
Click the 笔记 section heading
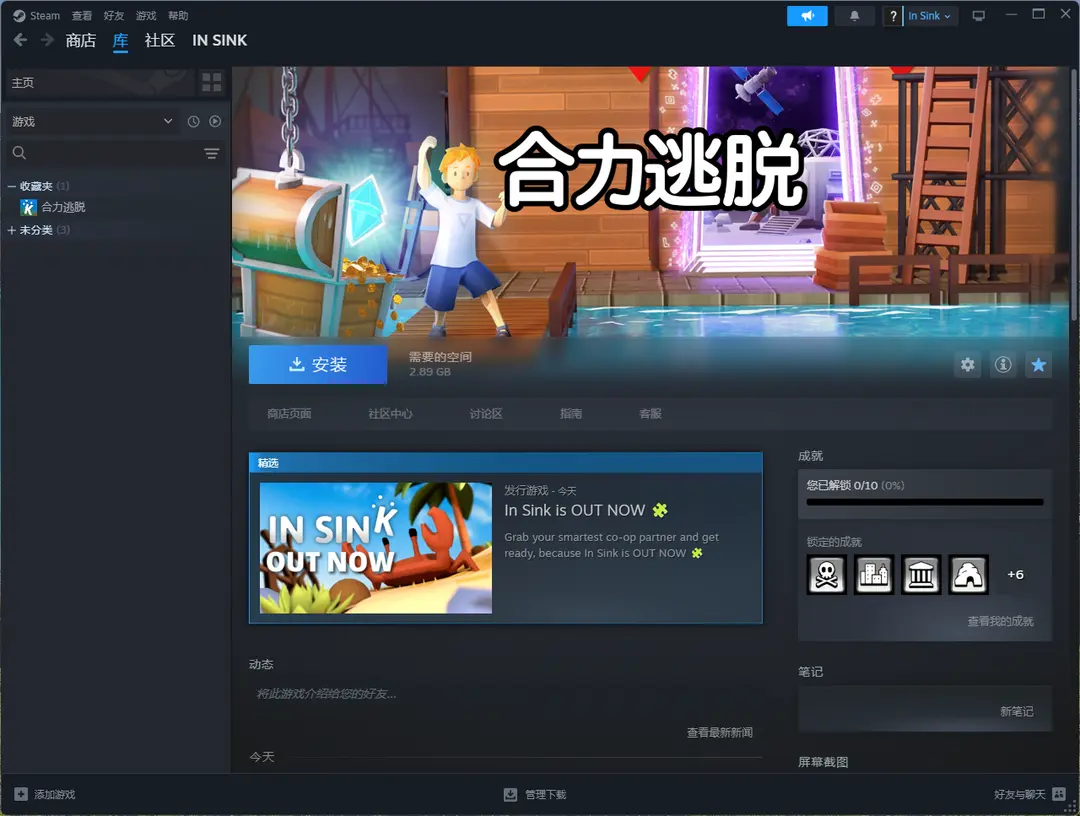[811, 671]
